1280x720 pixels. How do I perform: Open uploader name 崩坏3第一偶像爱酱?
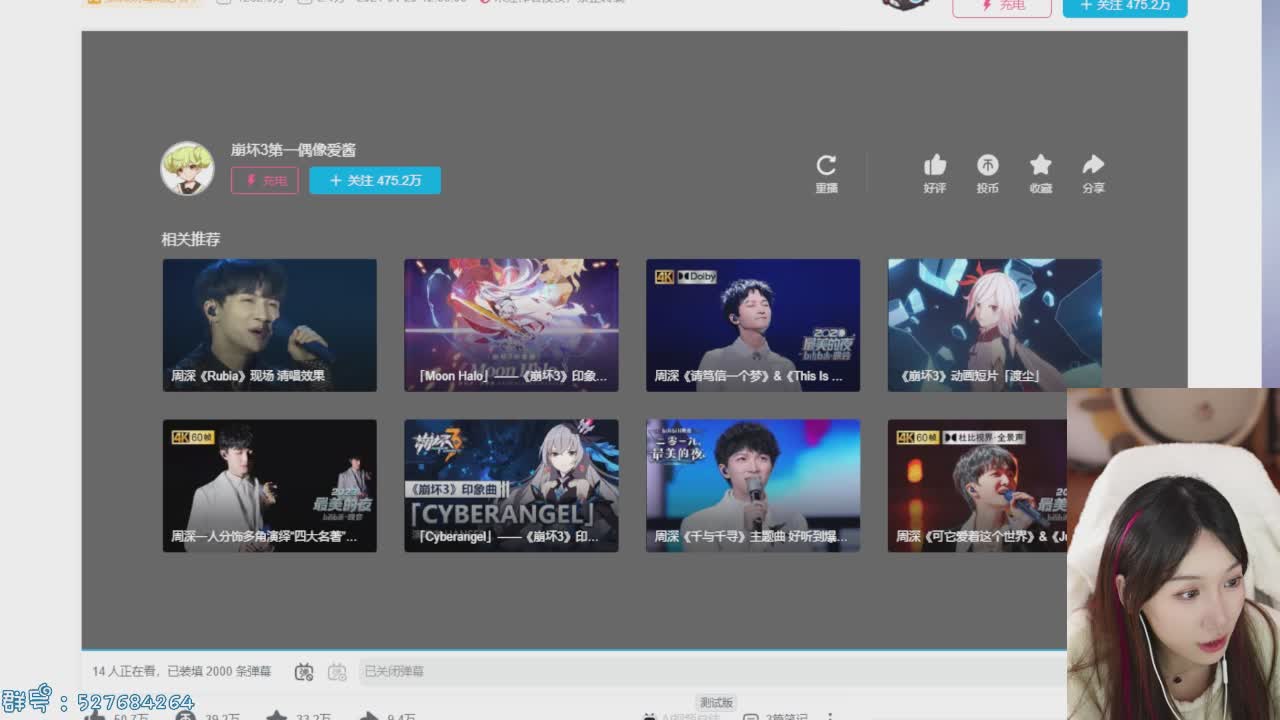tap(293, 150)
